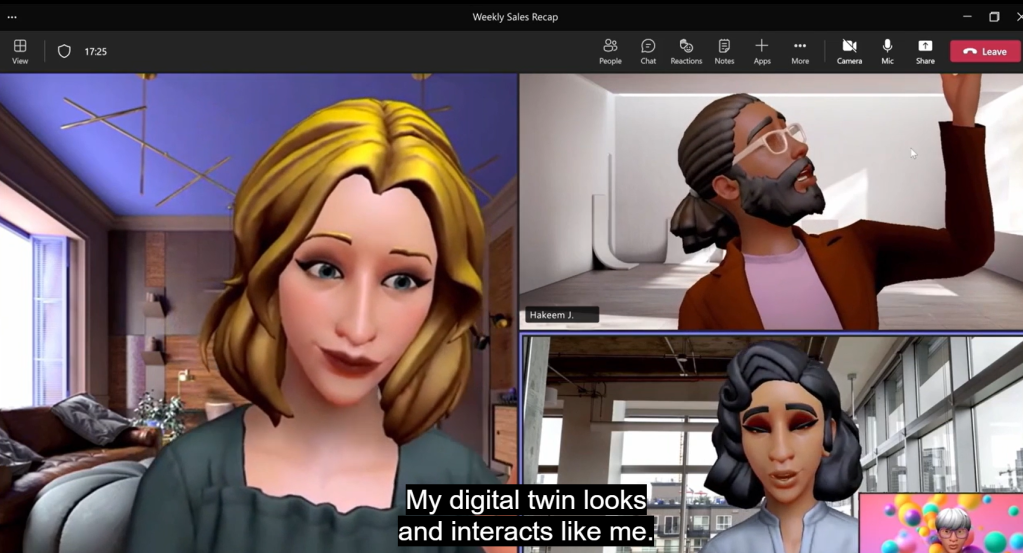Open the Reactions menu
This screenshot has height=553, width=1023.
point(686,51)
